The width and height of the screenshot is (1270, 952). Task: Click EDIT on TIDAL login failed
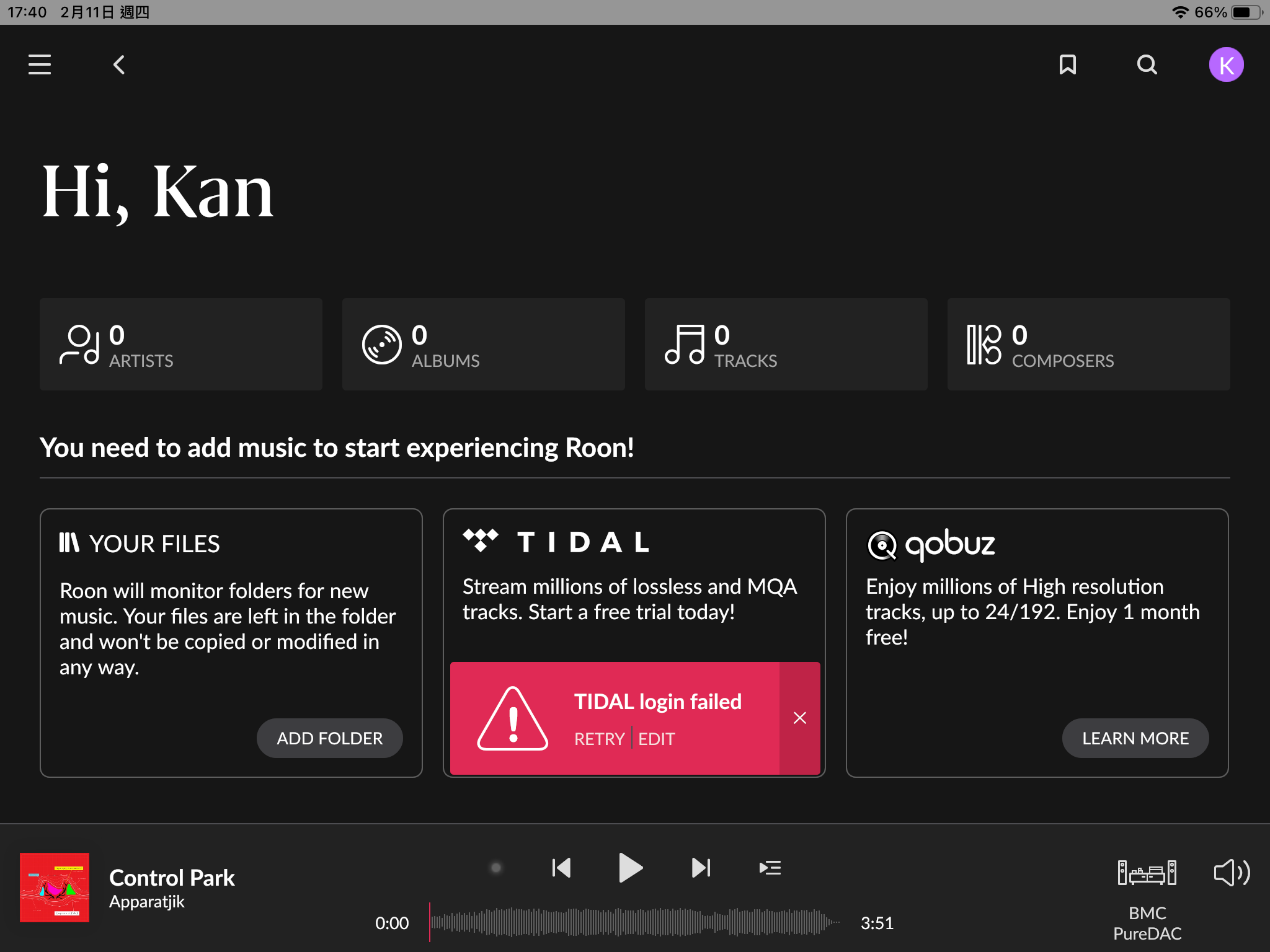coord(657,739)
